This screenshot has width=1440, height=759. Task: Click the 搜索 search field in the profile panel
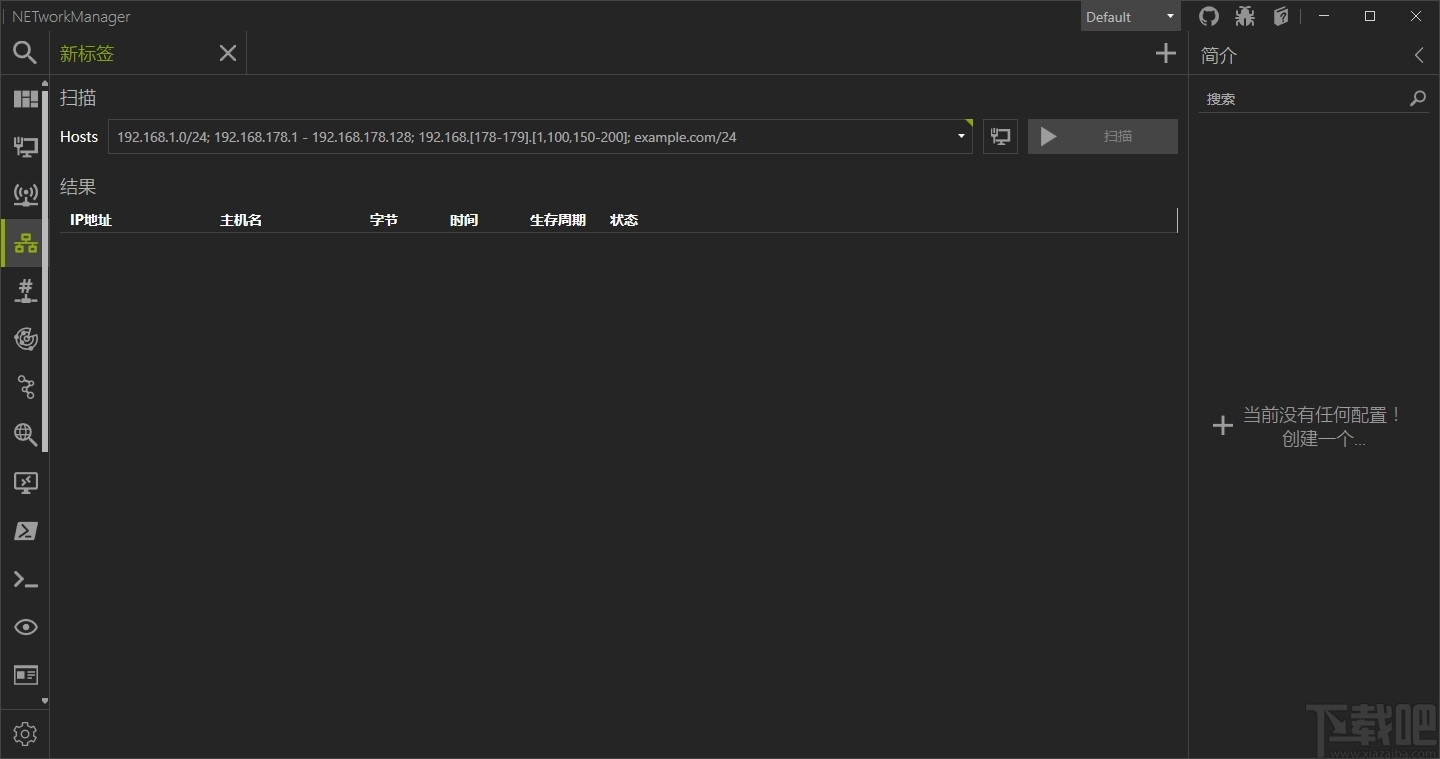click(1300, 97)
